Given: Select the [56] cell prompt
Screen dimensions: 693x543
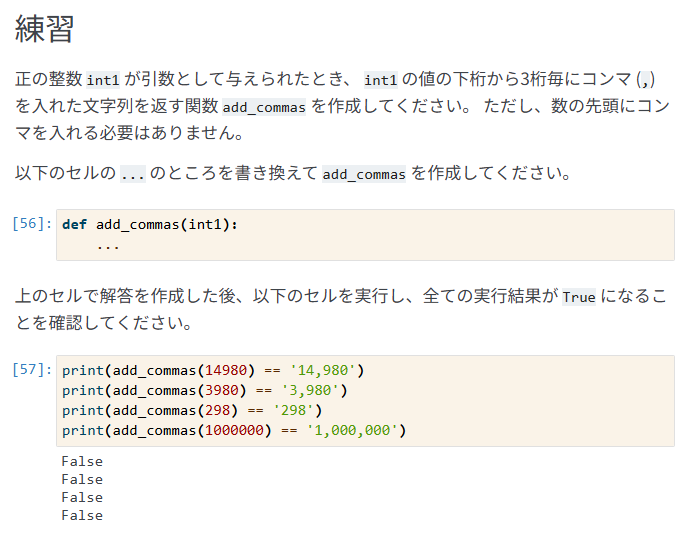Looking at the screenshot, I should [x=31, y=224].
